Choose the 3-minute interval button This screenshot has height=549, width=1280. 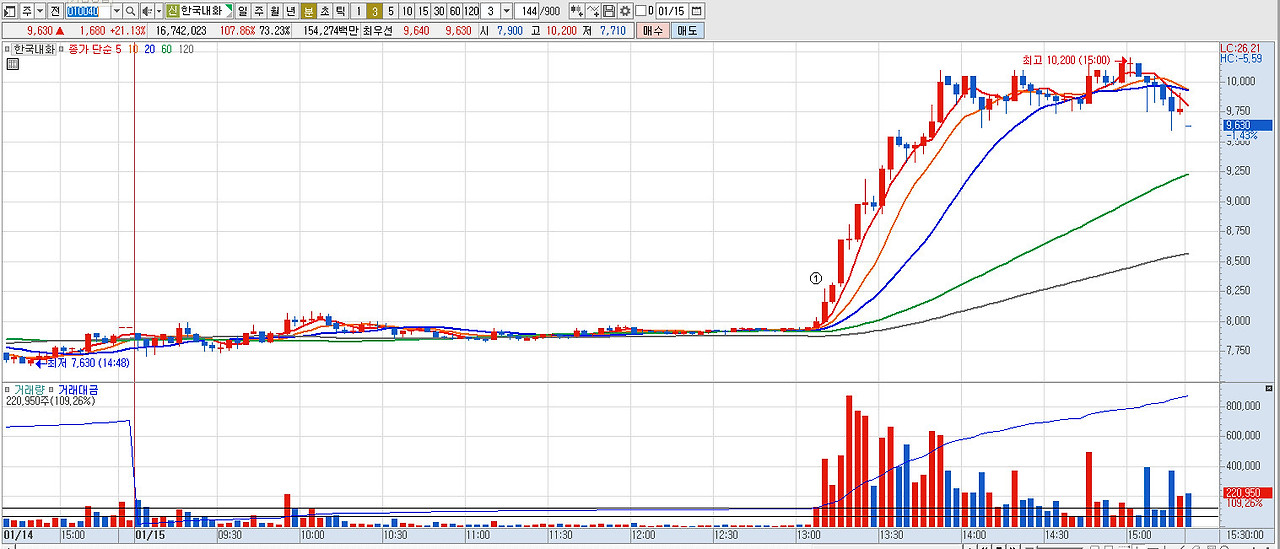pyautogui.click(x=375, y=11)
